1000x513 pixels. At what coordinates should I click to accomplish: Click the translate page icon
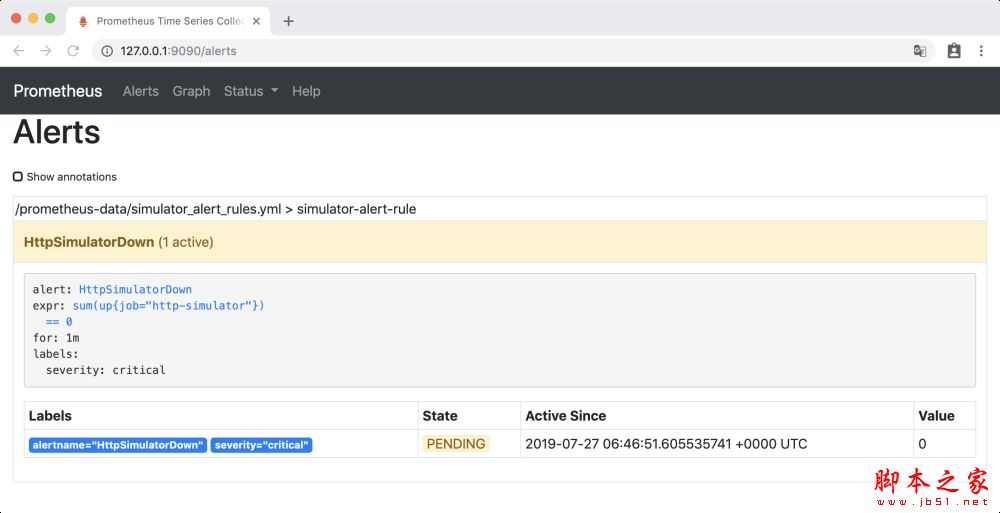point(920,51)
